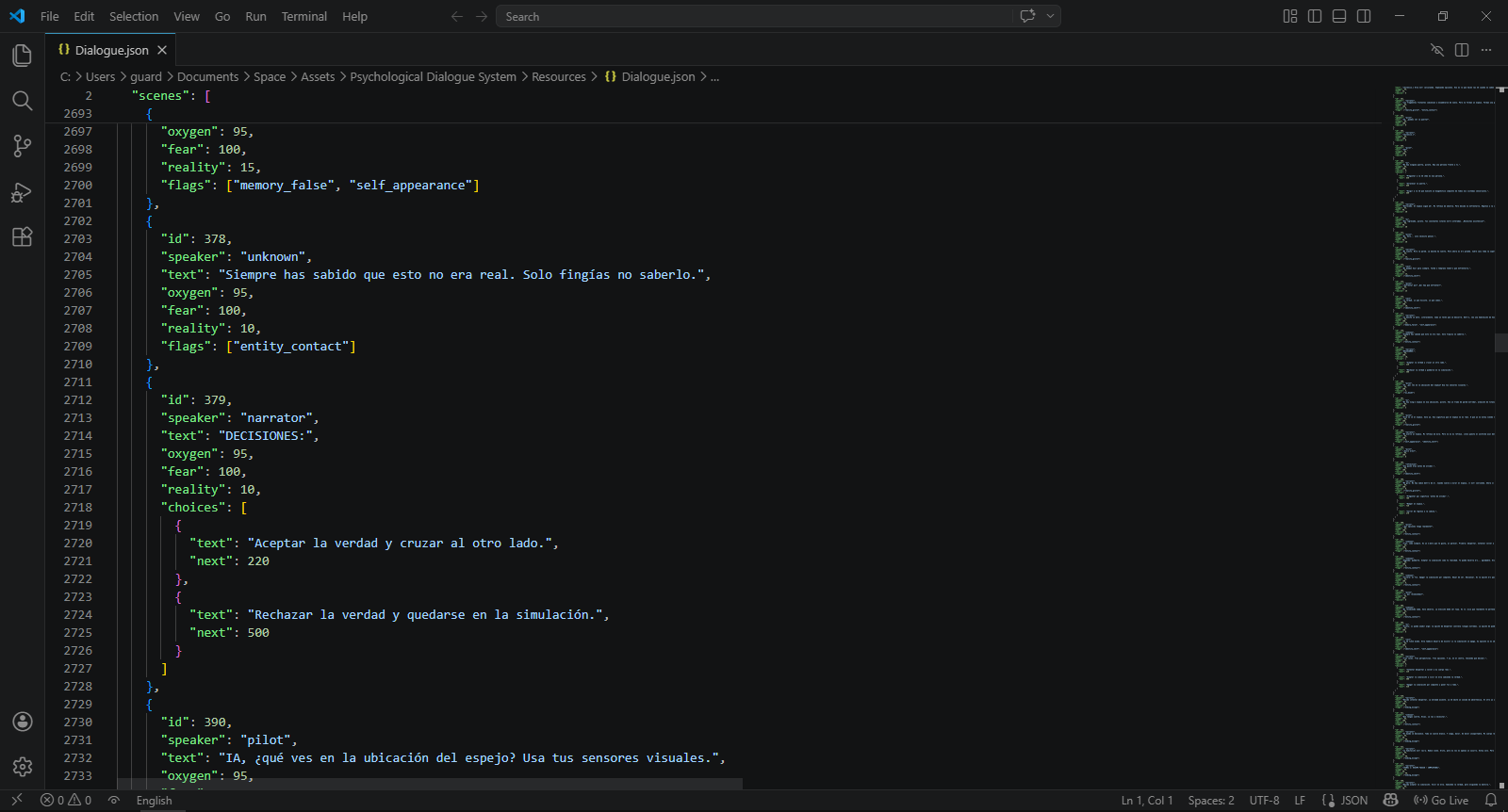Split the editor to the right
This screenshot has height=812, width=1508.
point(1462,50)
